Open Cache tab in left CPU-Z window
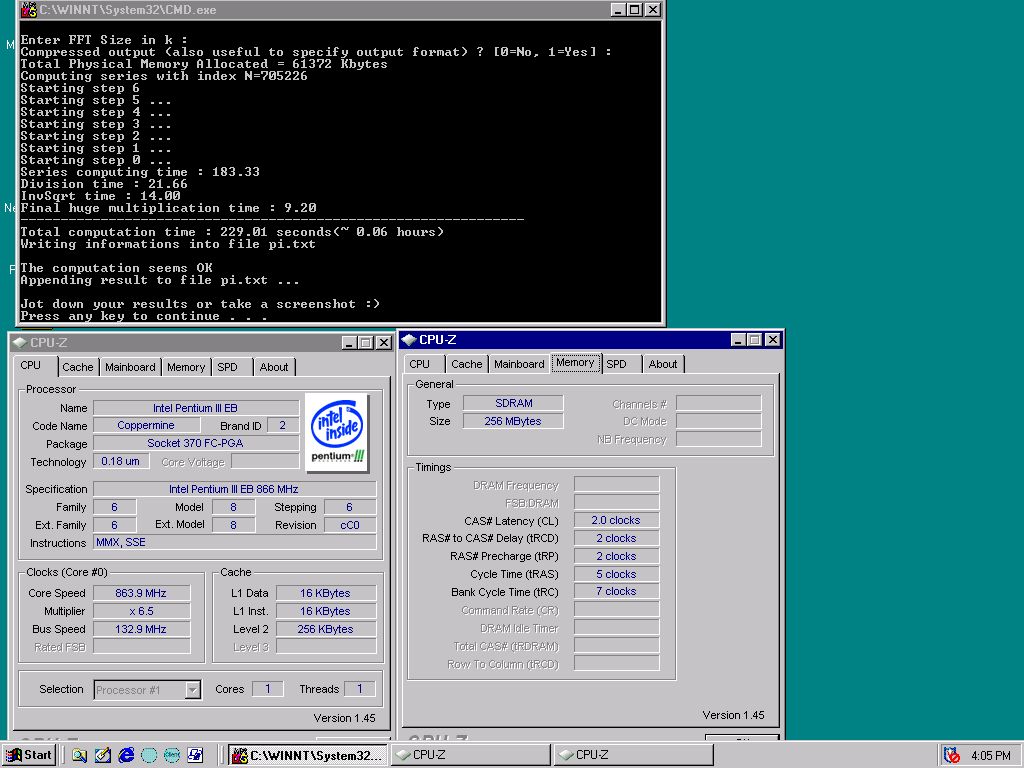Image resolution: width=1024 pixels, height=768 pixels. 78,367
